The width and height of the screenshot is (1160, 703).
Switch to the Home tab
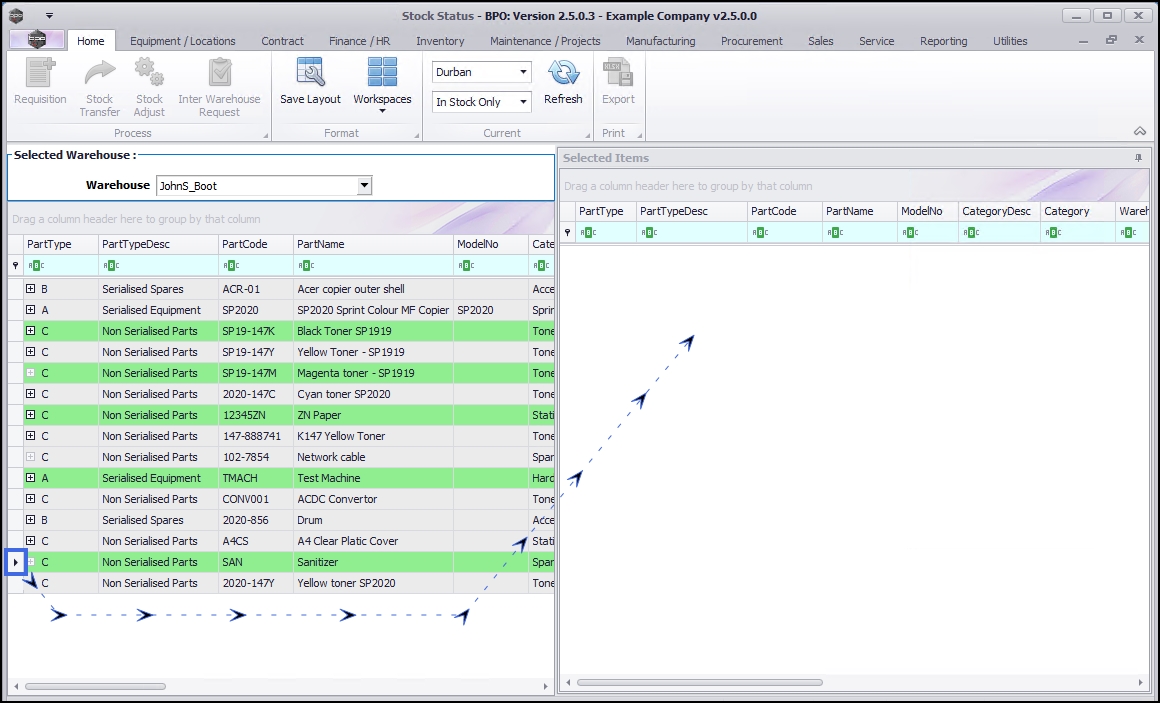click(90, 41)
